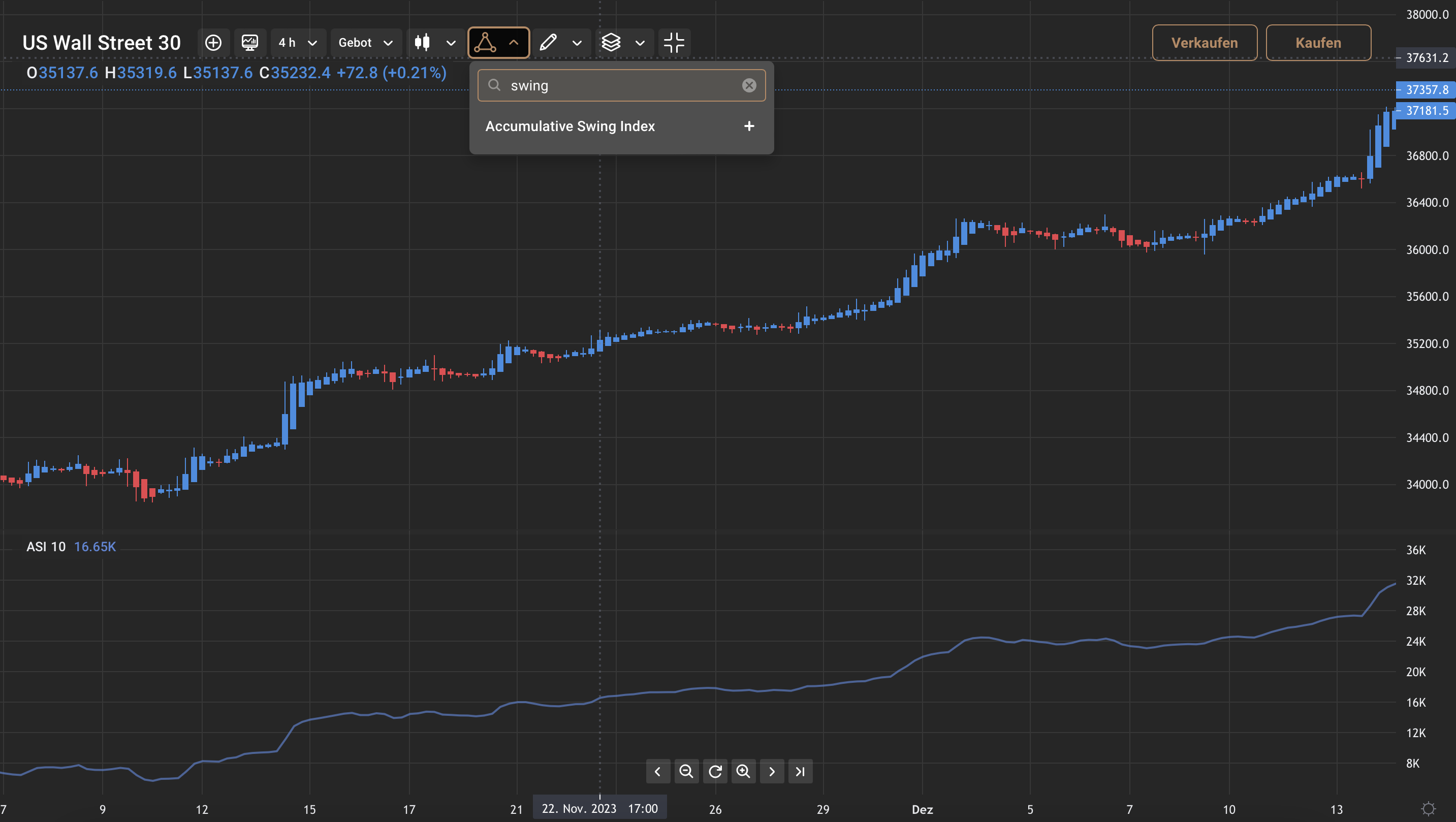Collapse the indicators menu chevron
This screenshot has height=822, width=1456.
tap(514, 42)
